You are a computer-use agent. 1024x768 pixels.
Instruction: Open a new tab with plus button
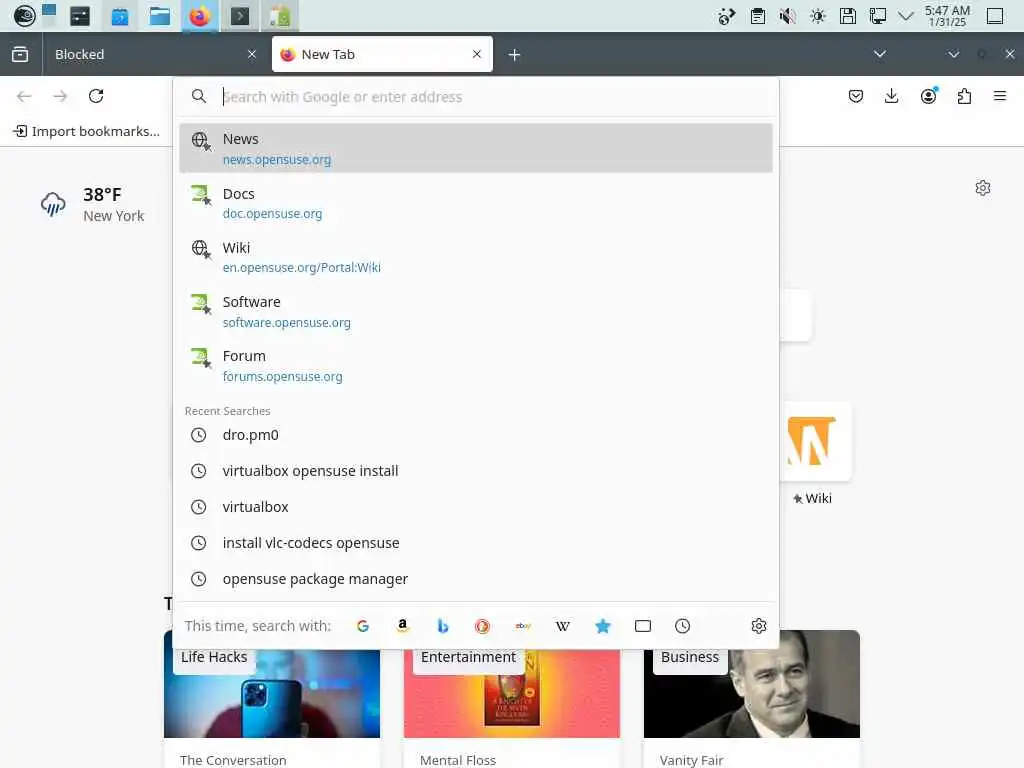click(x=515, y=55)
